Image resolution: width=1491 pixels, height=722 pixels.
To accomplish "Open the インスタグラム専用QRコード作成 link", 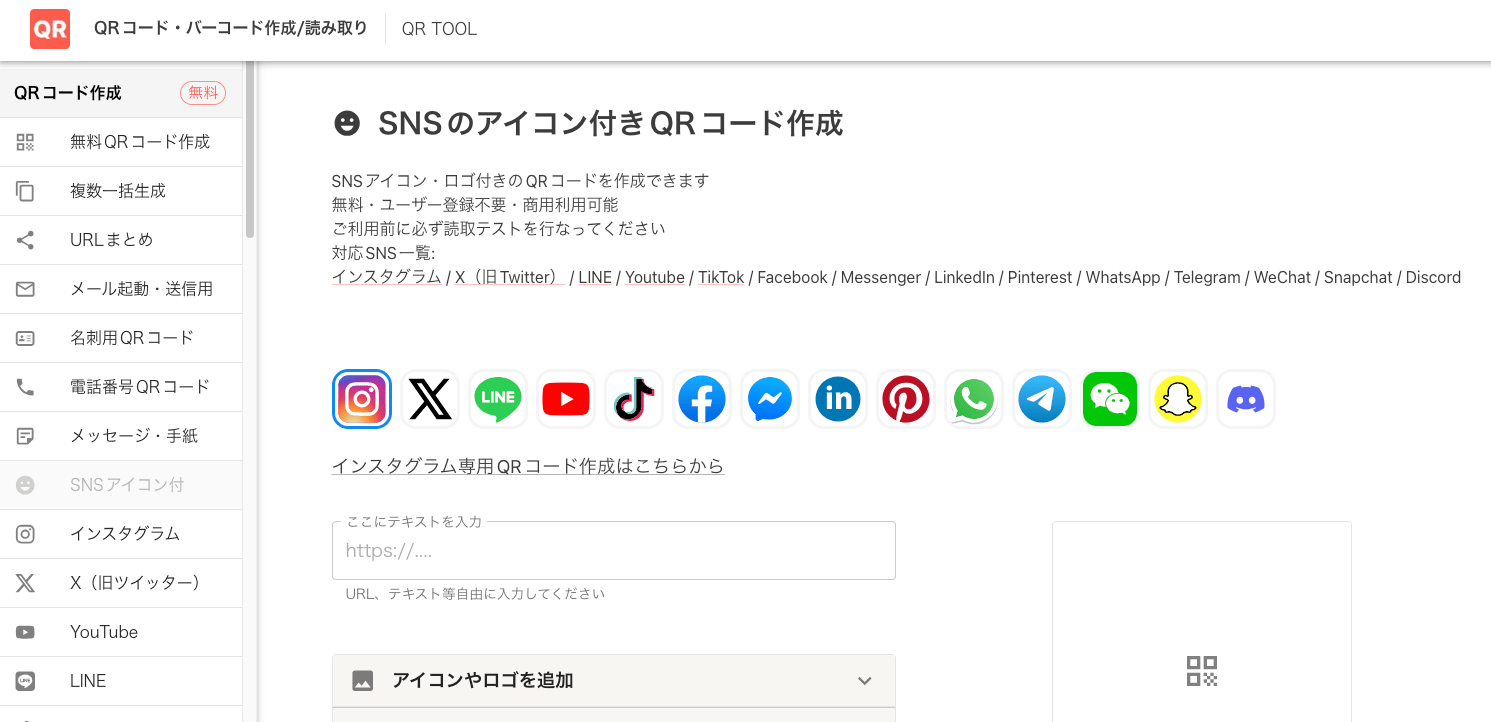I will [528, 465].
